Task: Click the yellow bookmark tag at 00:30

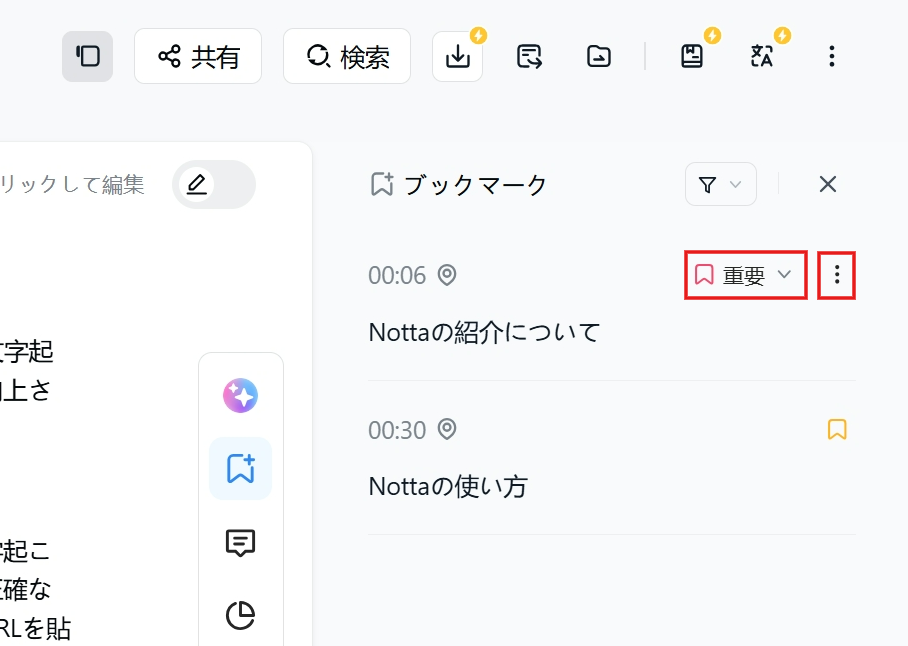Action: coord(837,430)
